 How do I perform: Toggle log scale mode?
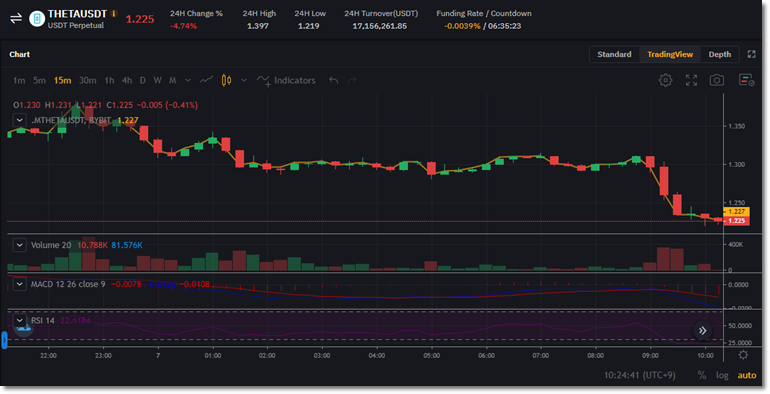coord(722,375)
